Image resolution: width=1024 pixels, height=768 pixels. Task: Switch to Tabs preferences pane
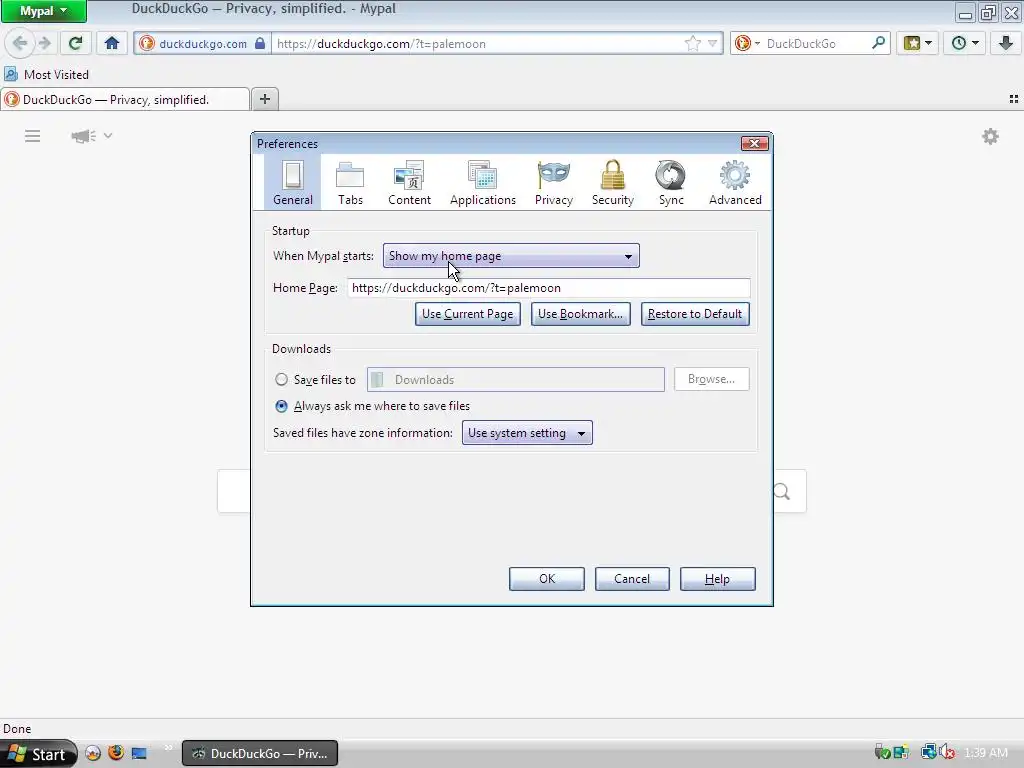[x=350, y=182]
